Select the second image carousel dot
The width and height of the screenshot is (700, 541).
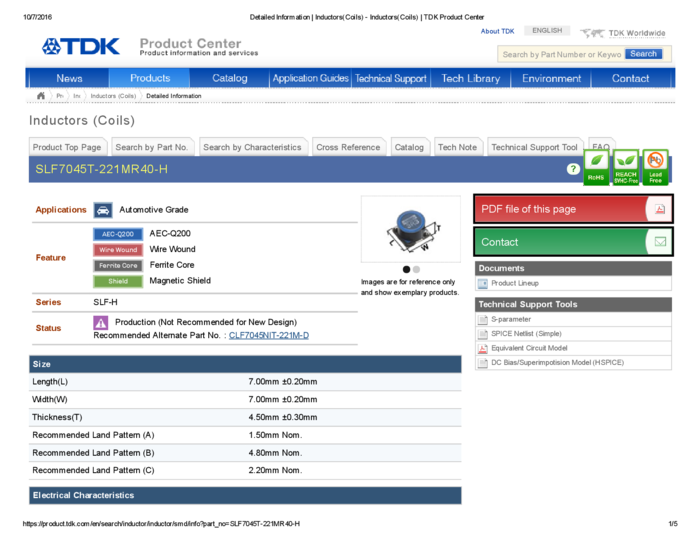pyautogui.click(x=417, y=269)
